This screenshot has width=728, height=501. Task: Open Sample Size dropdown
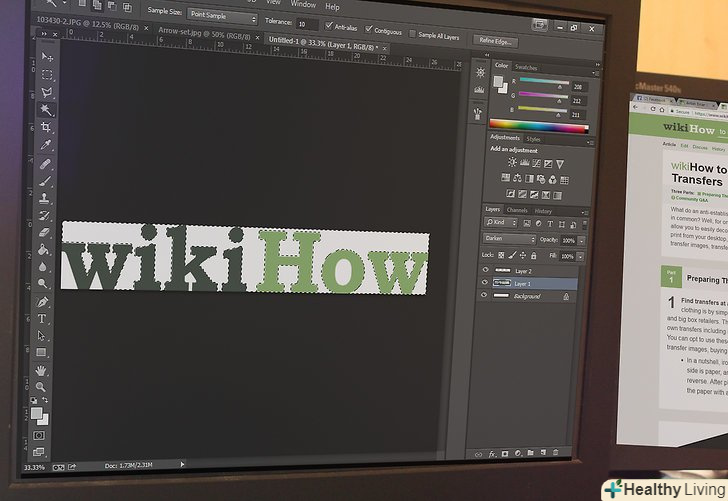click(222, 16)
